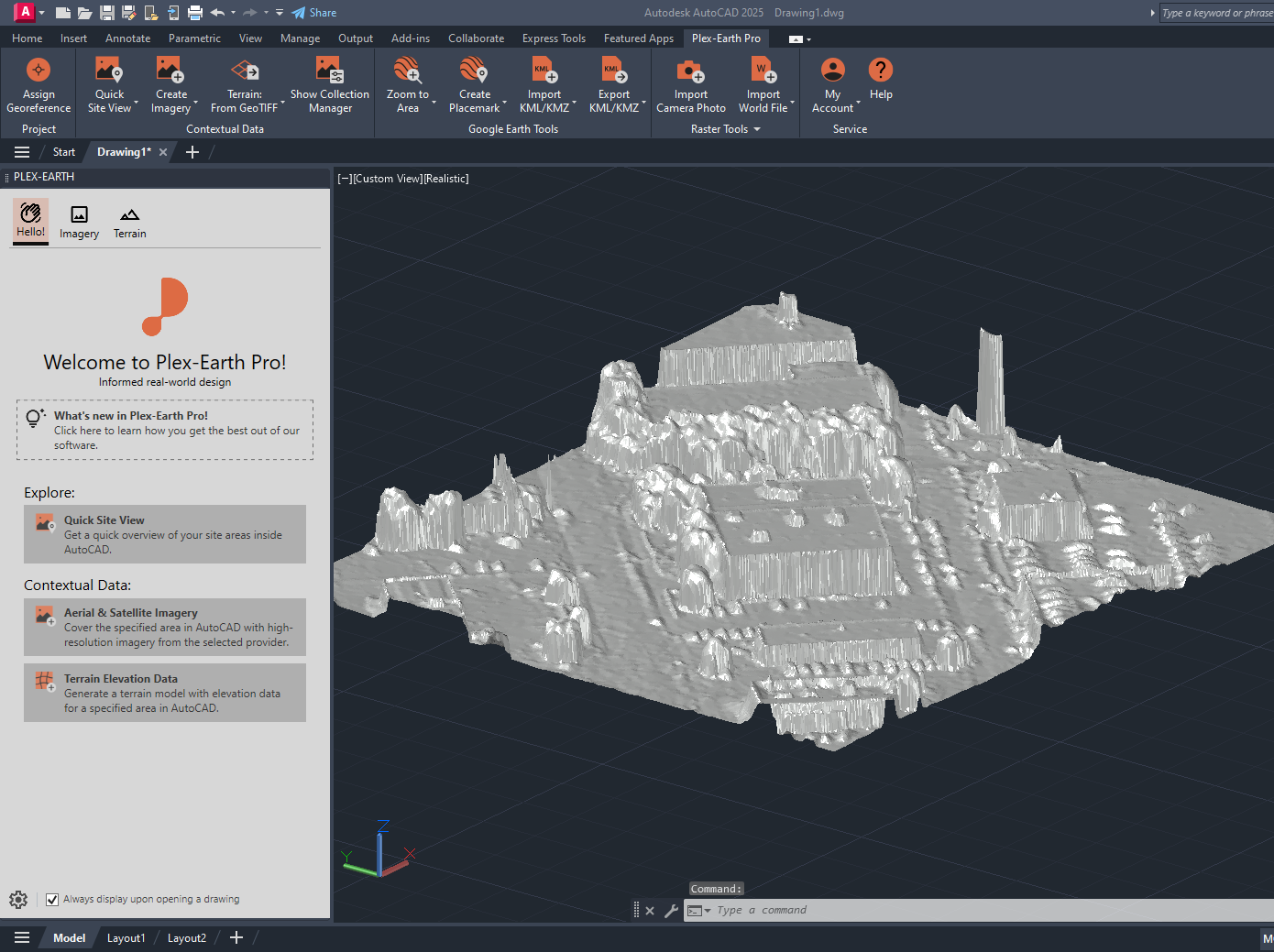Open Show Collection Manager
Screen dimensions: 1274x952
click(x=330, y=85)
